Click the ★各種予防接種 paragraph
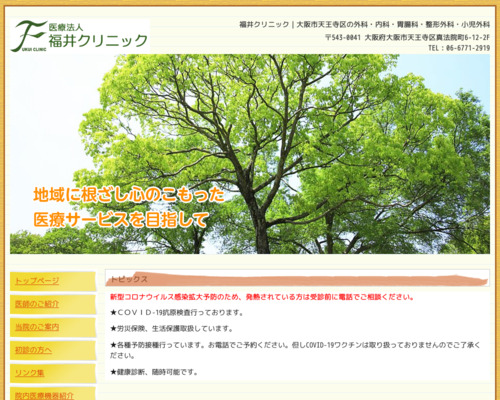The image size is (500, 400). click(x=295, y=350)
